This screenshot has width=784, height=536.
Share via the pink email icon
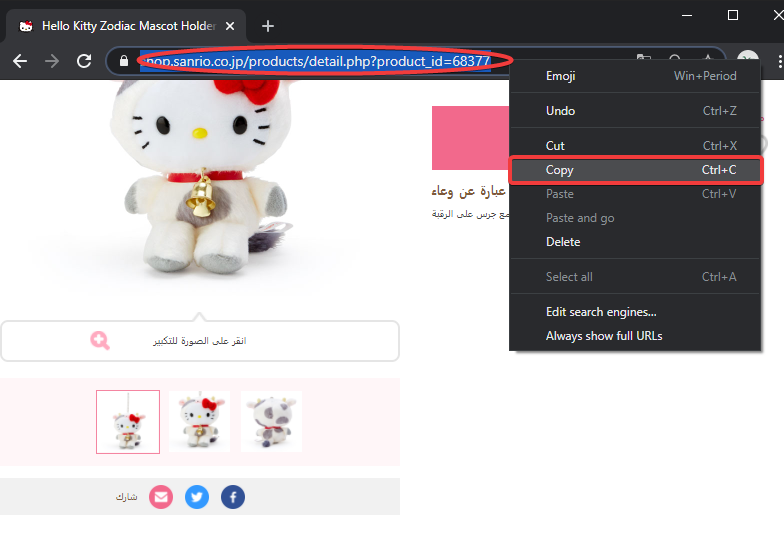161,497
